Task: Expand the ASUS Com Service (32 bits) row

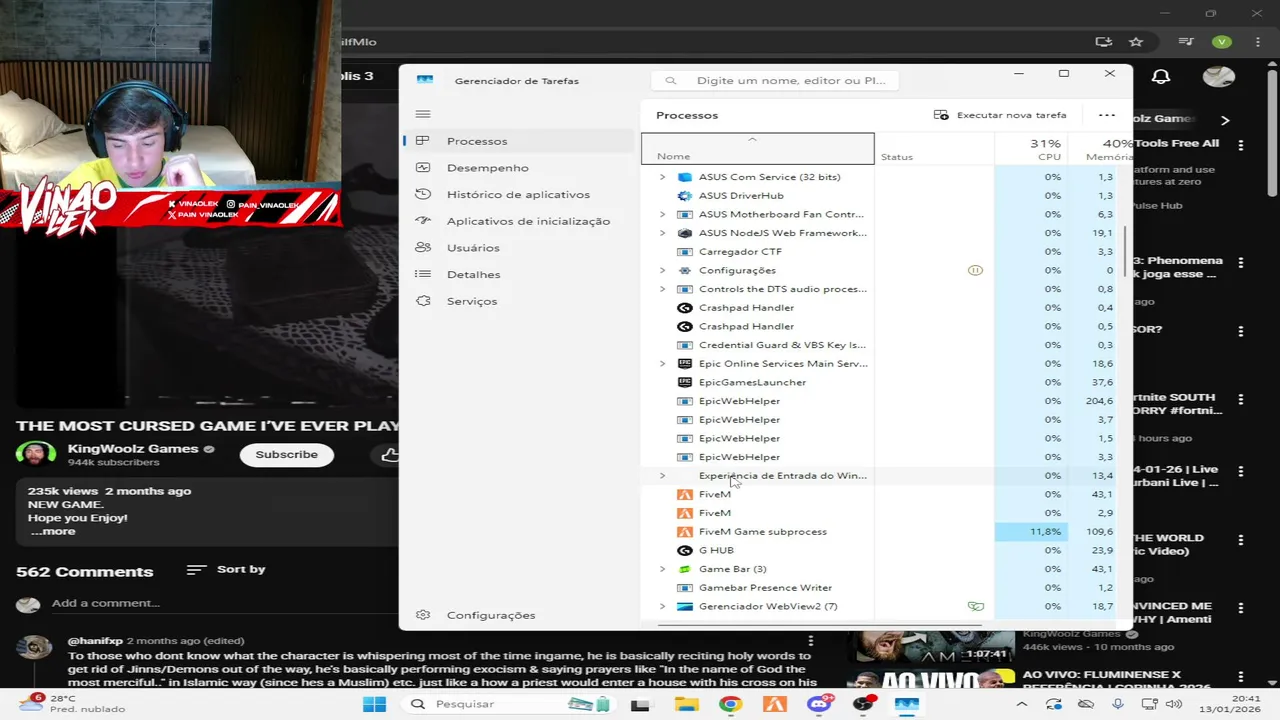Action: [x=662, y=177]
